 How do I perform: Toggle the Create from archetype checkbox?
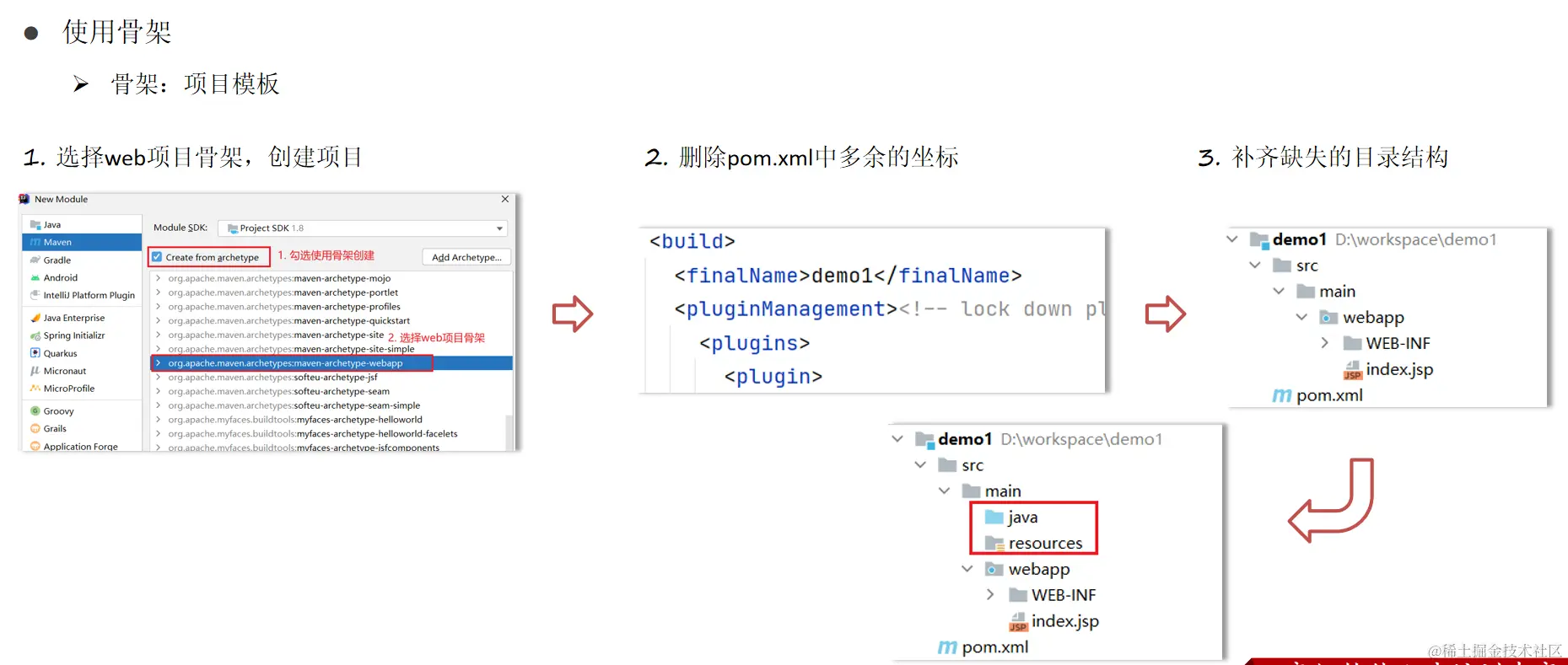pos(157,257)
